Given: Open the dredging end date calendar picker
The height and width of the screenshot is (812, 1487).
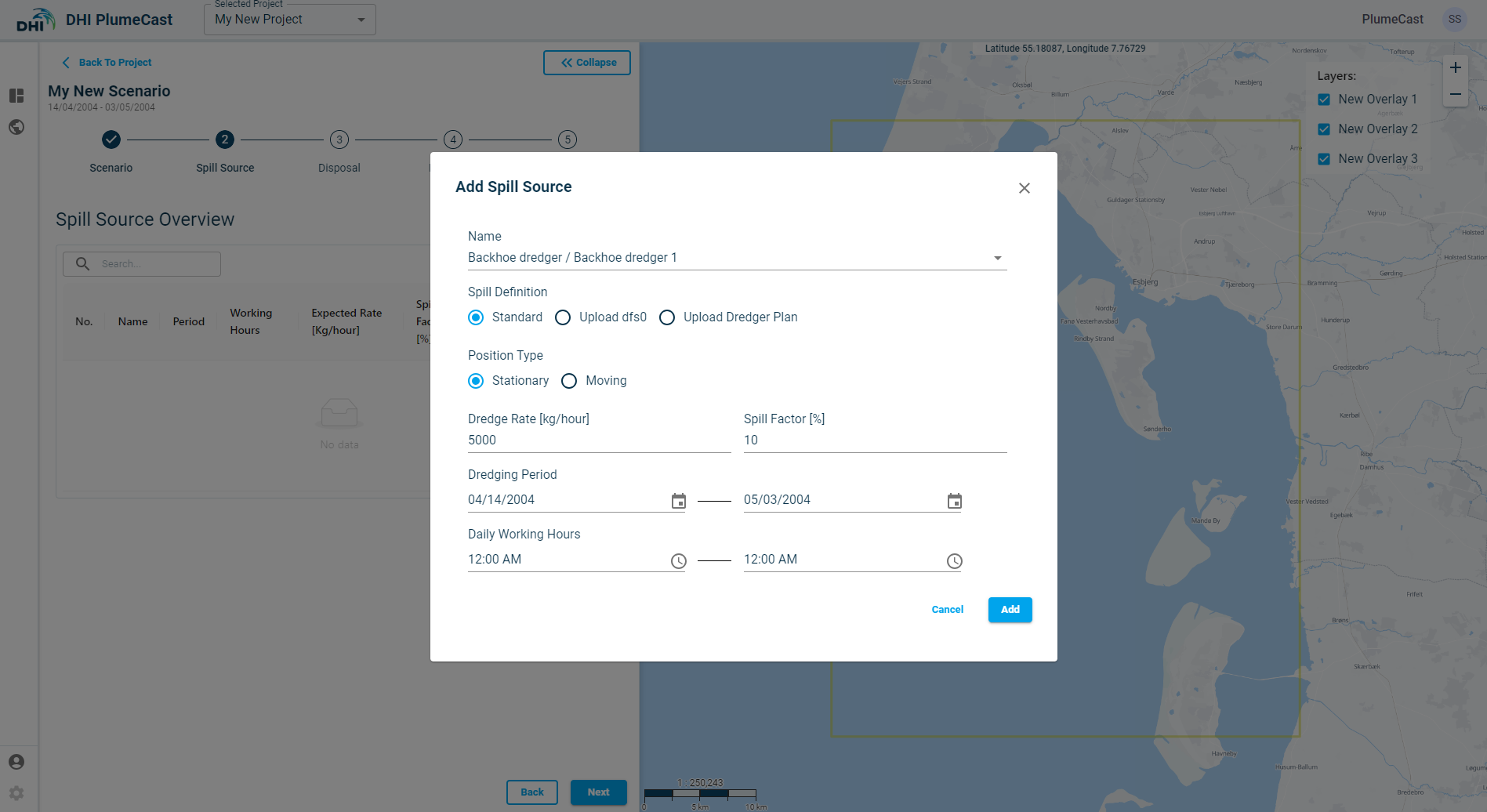Looking at the screenshot, I should click(x=954, y=501).
